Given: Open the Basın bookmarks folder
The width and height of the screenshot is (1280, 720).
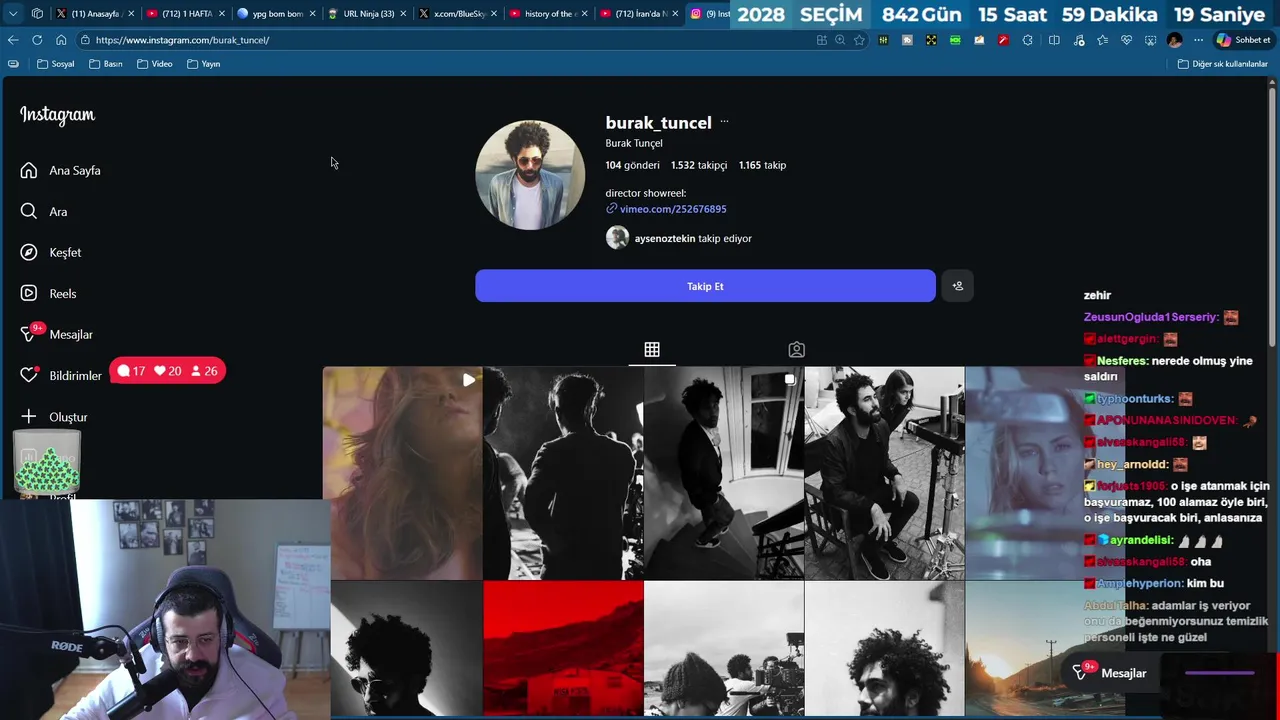Looking at the screenshot, I should point(106,64).
